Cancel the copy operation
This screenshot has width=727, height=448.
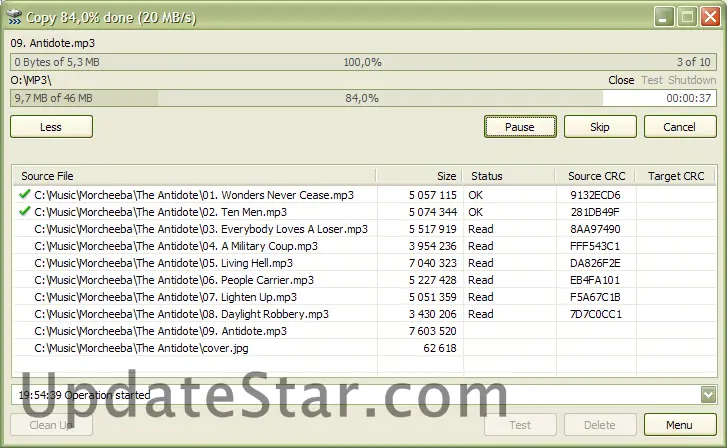[x=680, y=127]
